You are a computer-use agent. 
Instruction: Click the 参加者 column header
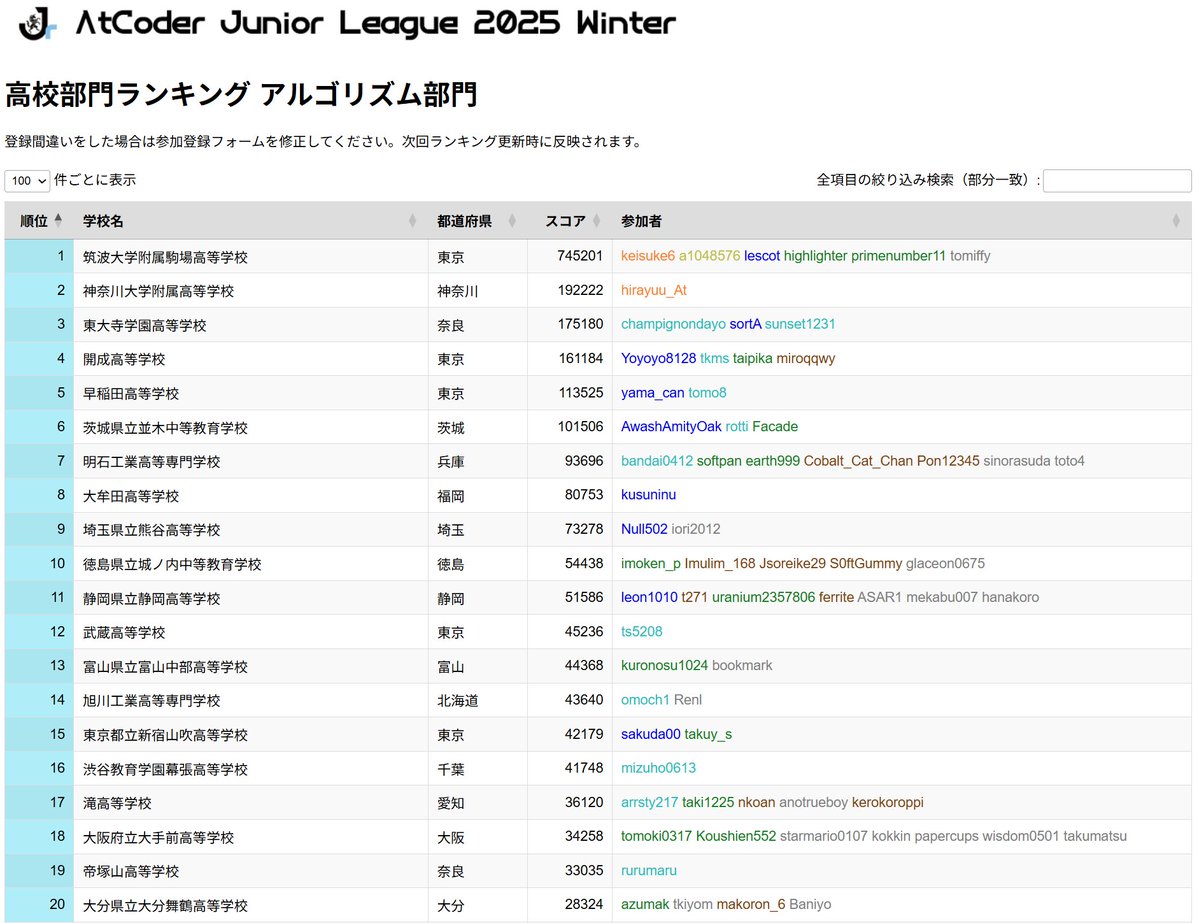[902, 221]
